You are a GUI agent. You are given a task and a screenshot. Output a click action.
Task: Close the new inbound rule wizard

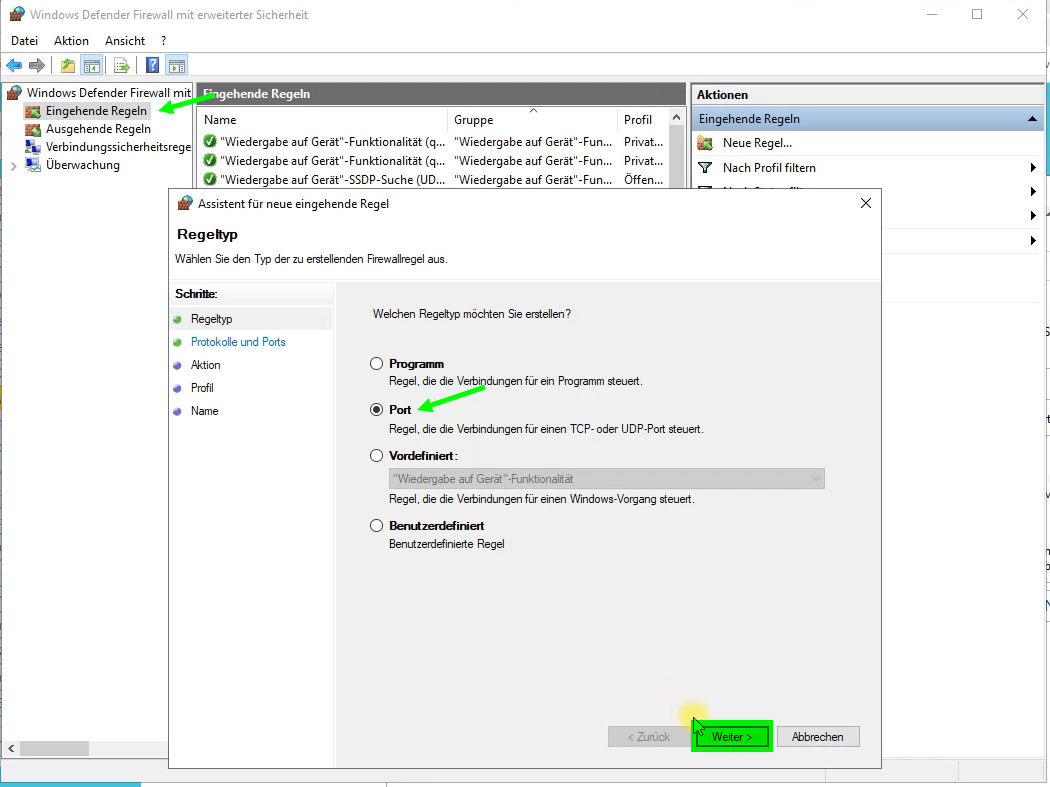tap(866, 203)
